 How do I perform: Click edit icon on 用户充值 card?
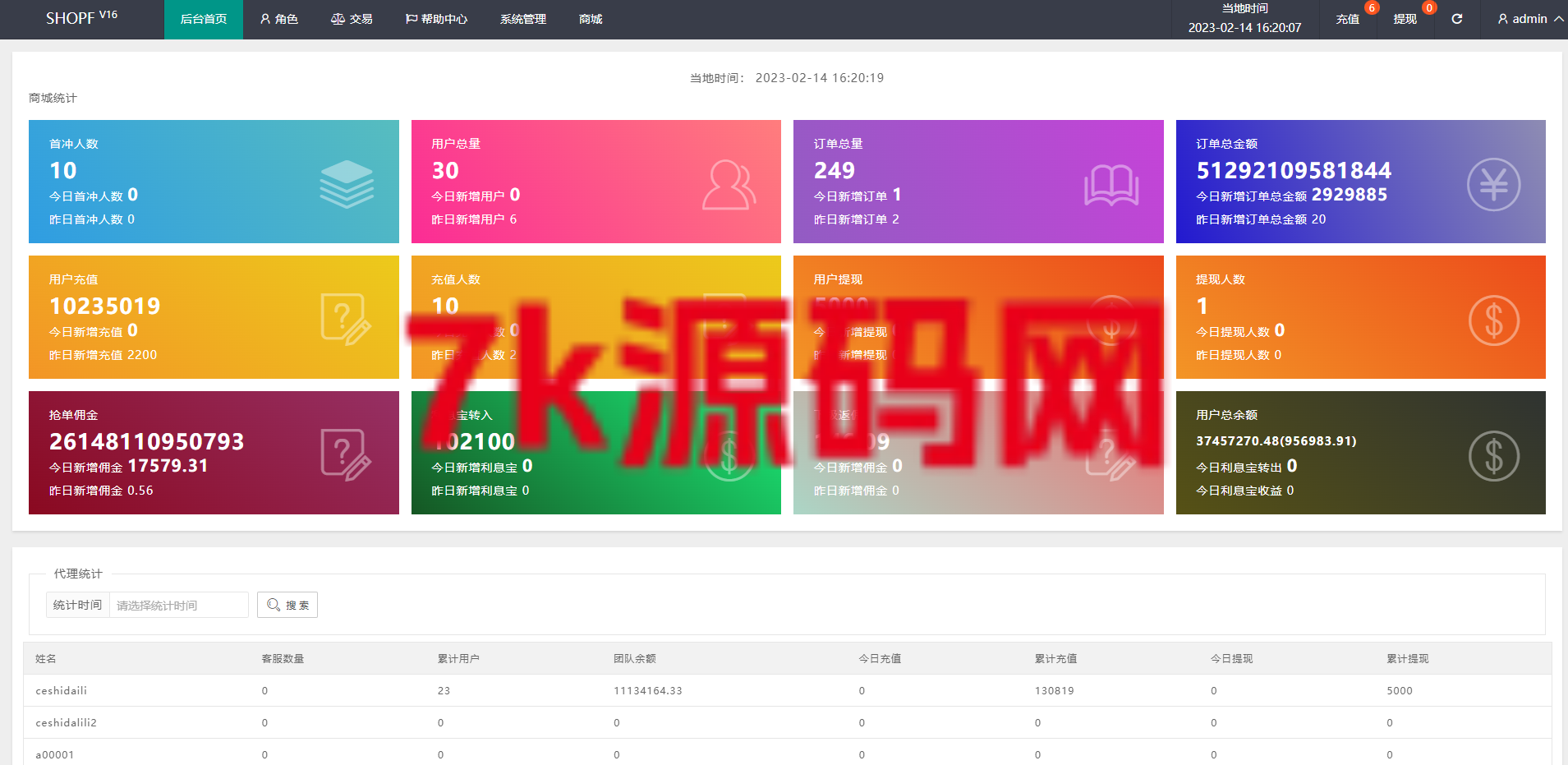click(x=346, y=319)
